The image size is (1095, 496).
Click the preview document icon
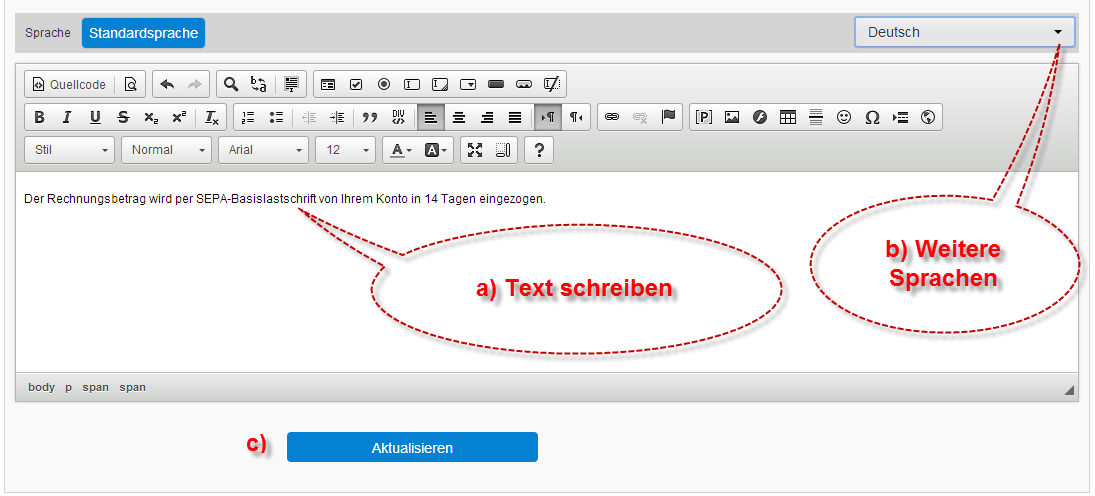pyautogui.click(x=130, y=85)
